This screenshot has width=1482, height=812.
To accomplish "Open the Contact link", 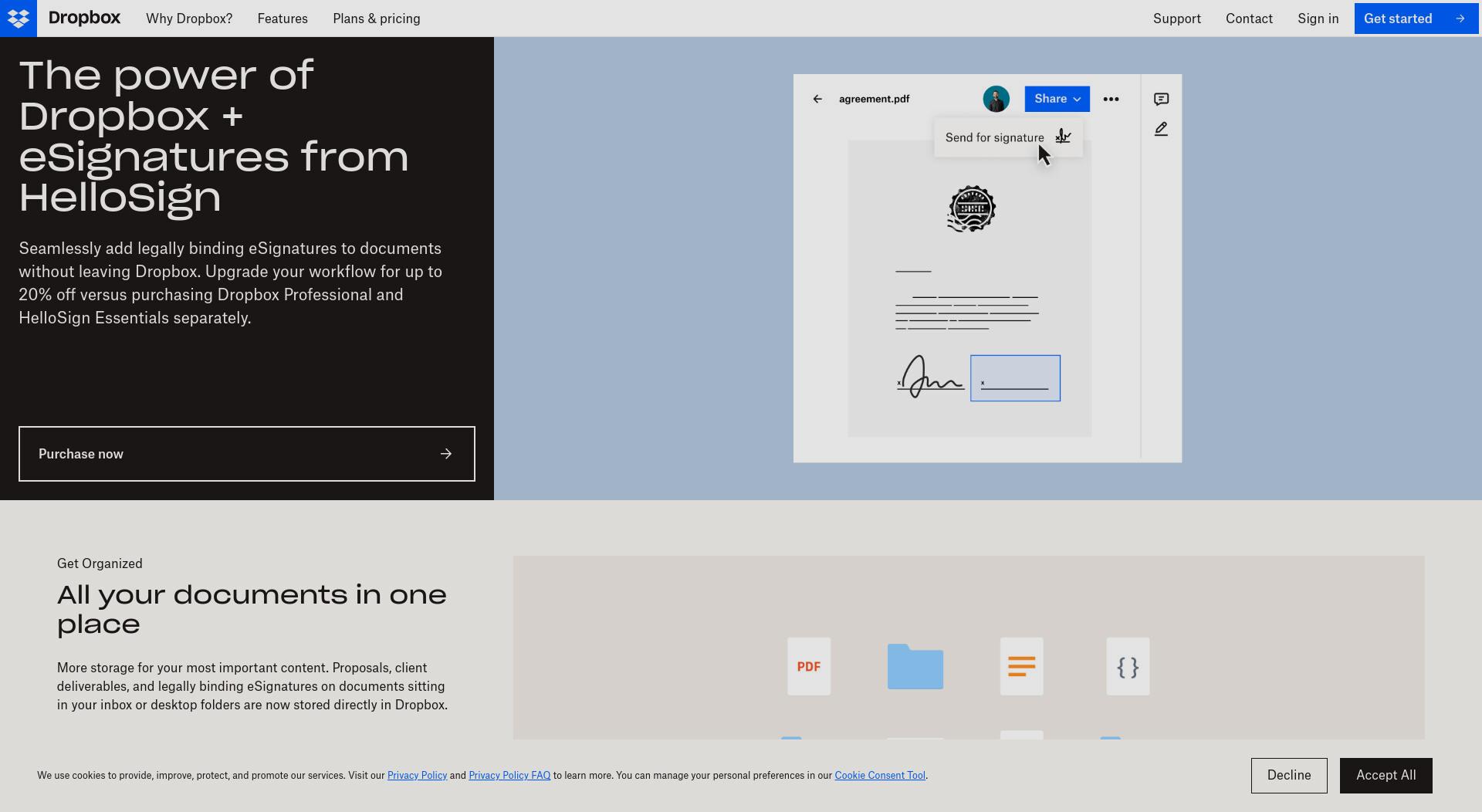I will click(1249, 19).
